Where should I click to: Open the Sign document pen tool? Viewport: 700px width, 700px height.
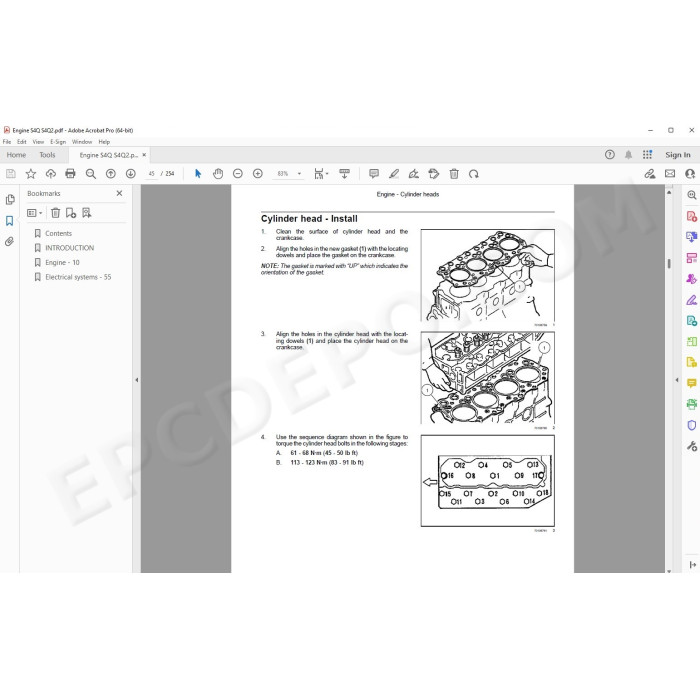coord(414,174)
